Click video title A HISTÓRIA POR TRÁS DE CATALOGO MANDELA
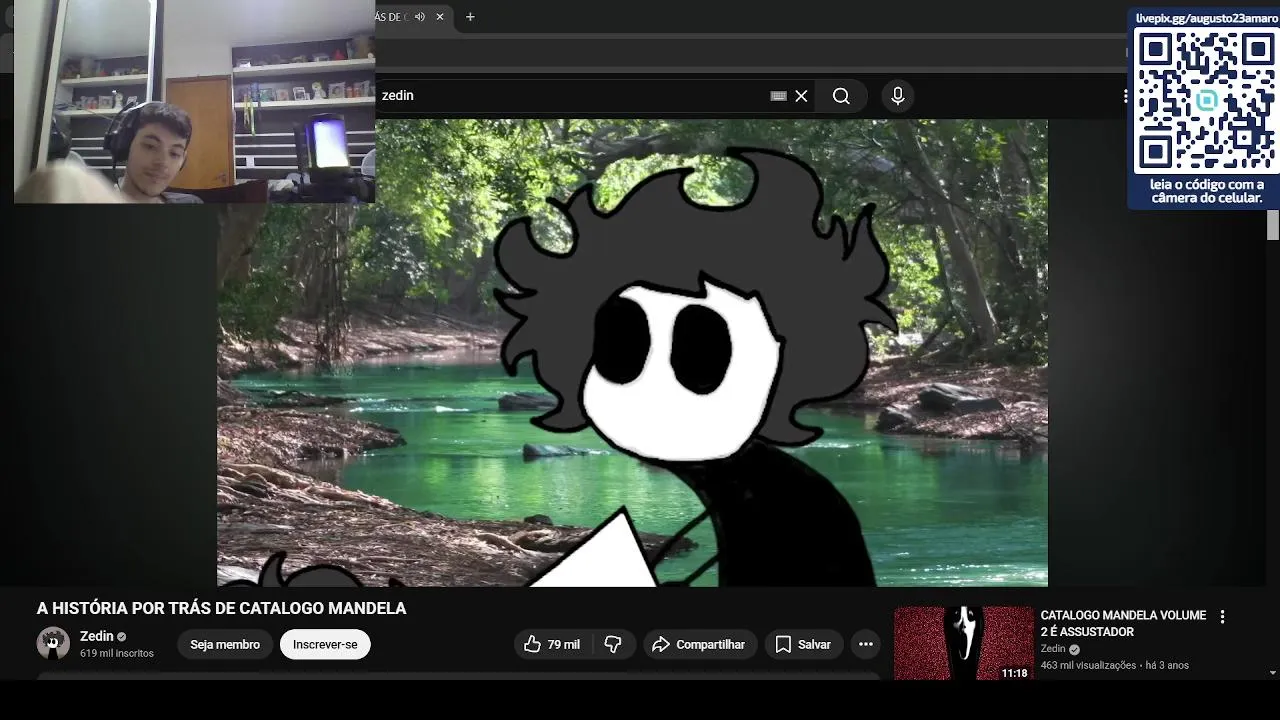This screenshot has height=720, width=1280. point(222,608)
